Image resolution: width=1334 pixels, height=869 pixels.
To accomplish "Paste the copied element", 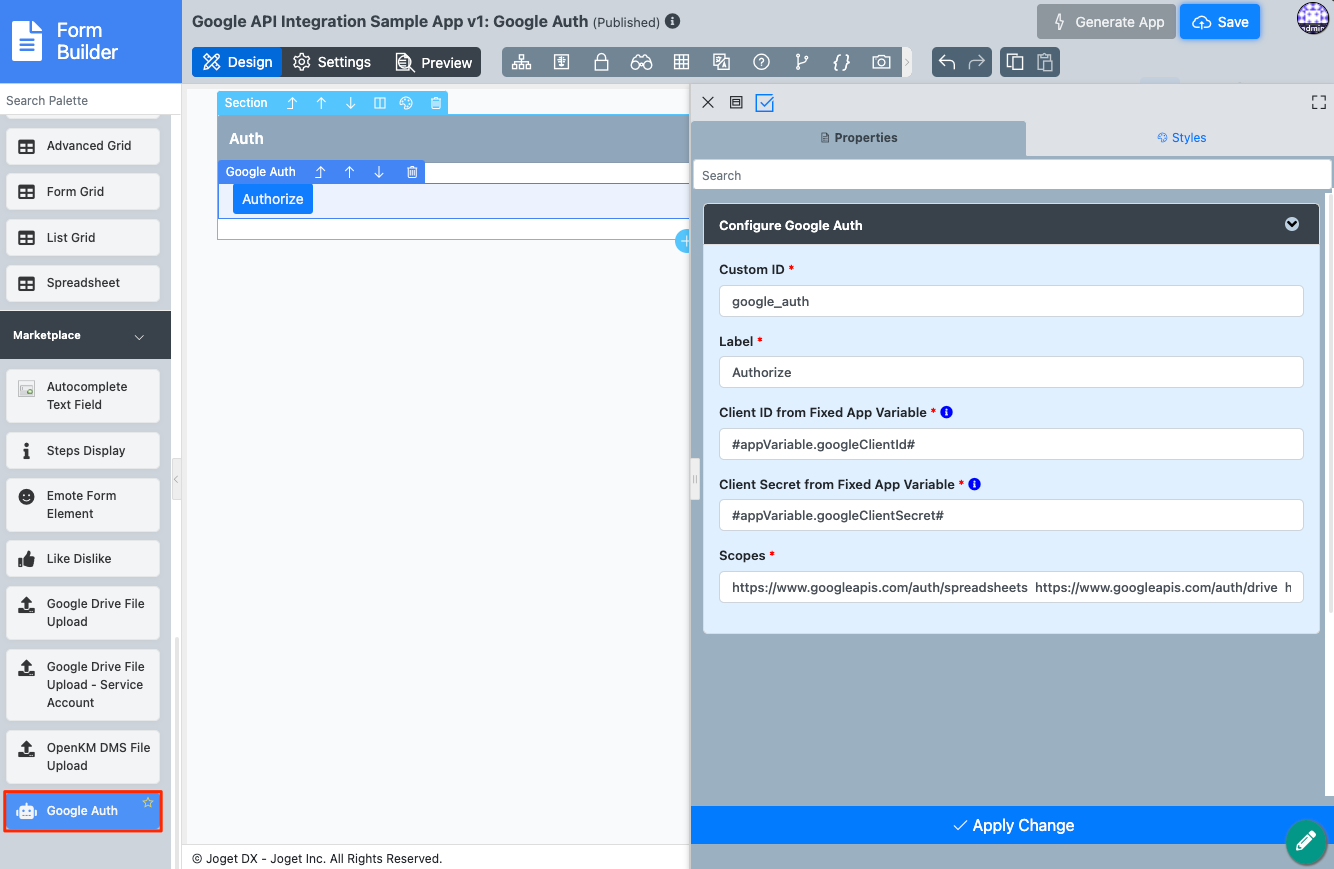I will coord(1045,62).
